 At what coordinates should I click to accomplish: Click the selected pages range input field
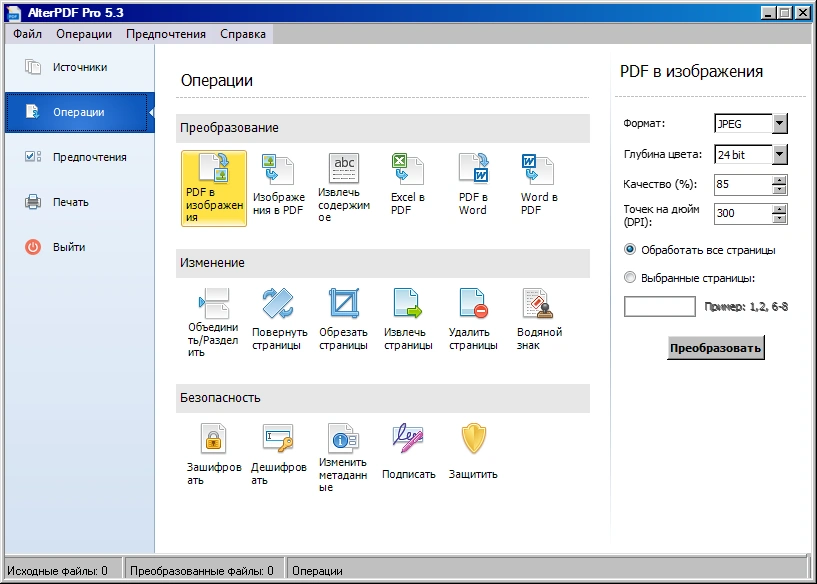(x=660, y=306)
